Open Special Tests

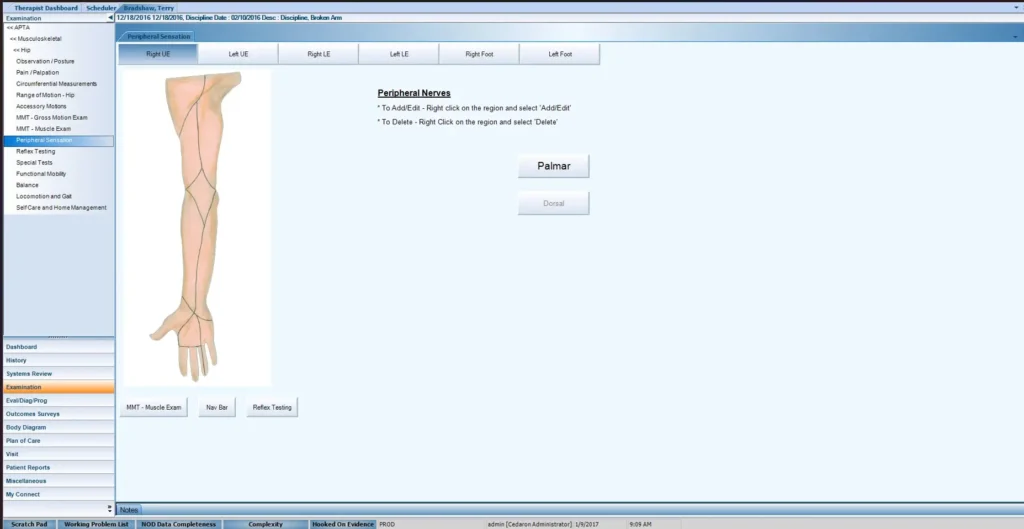pyautogui.click(x=34, y=163)
